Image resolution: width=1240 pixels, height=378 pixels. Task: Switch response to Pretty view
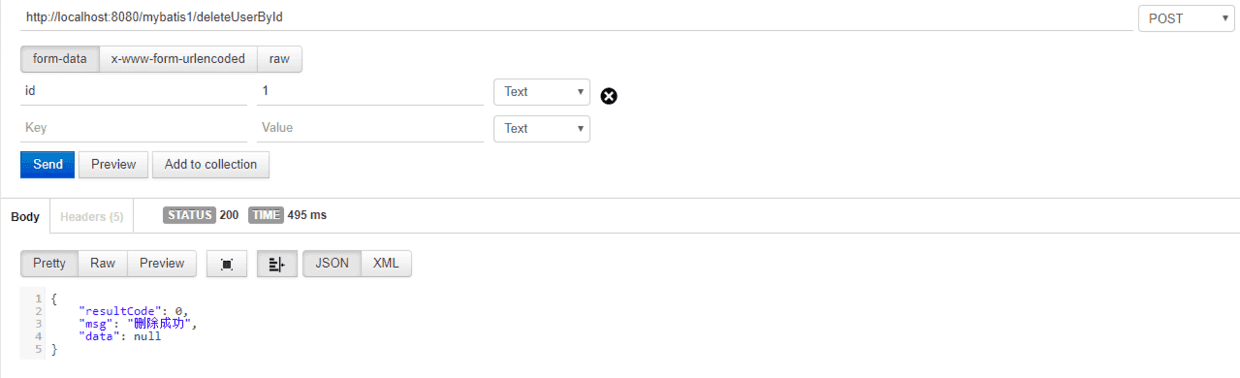(x=49, y=263)
